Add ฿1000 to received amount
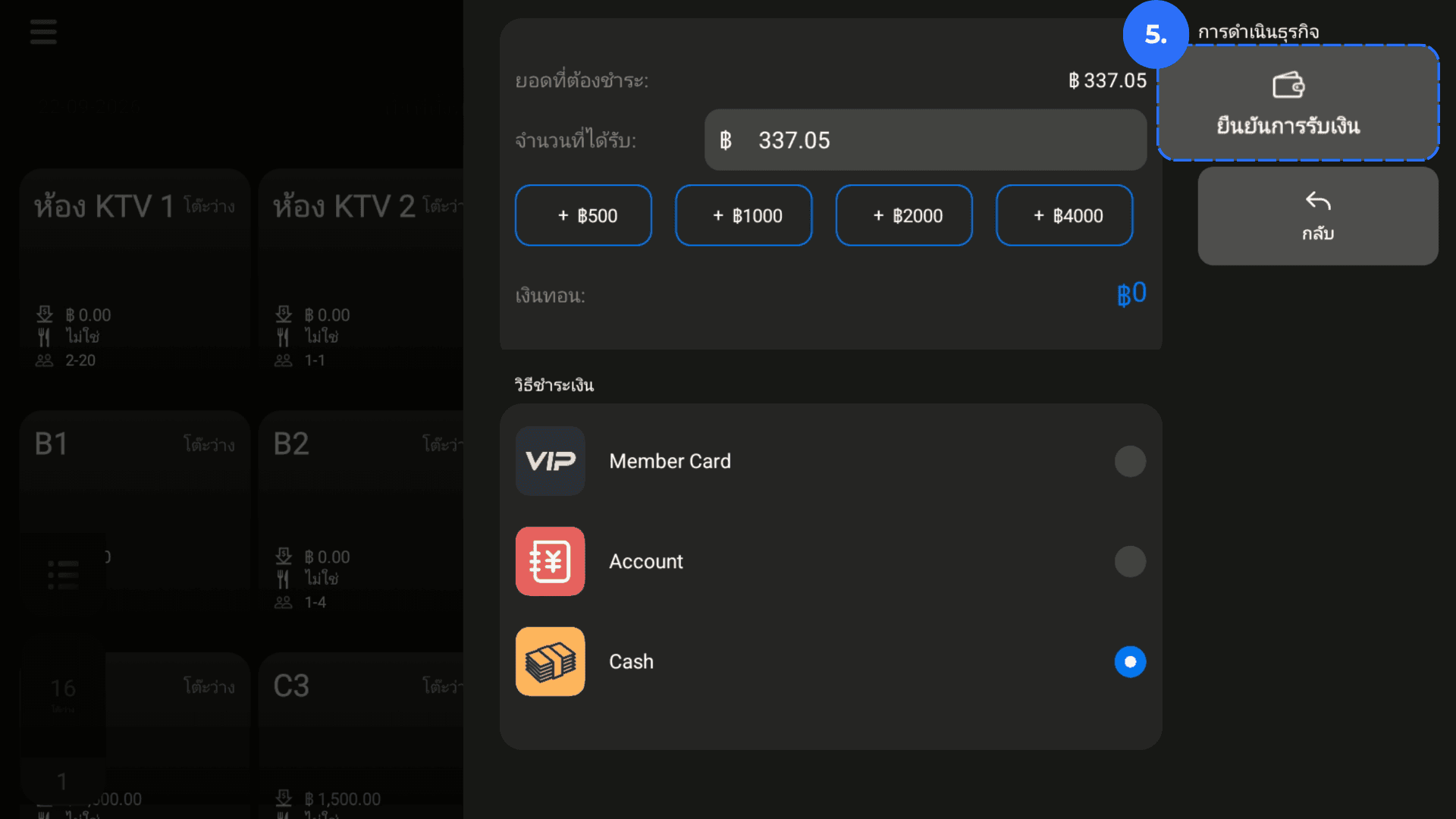This screenshot has width=1456, height=819. tap(743, 215)
